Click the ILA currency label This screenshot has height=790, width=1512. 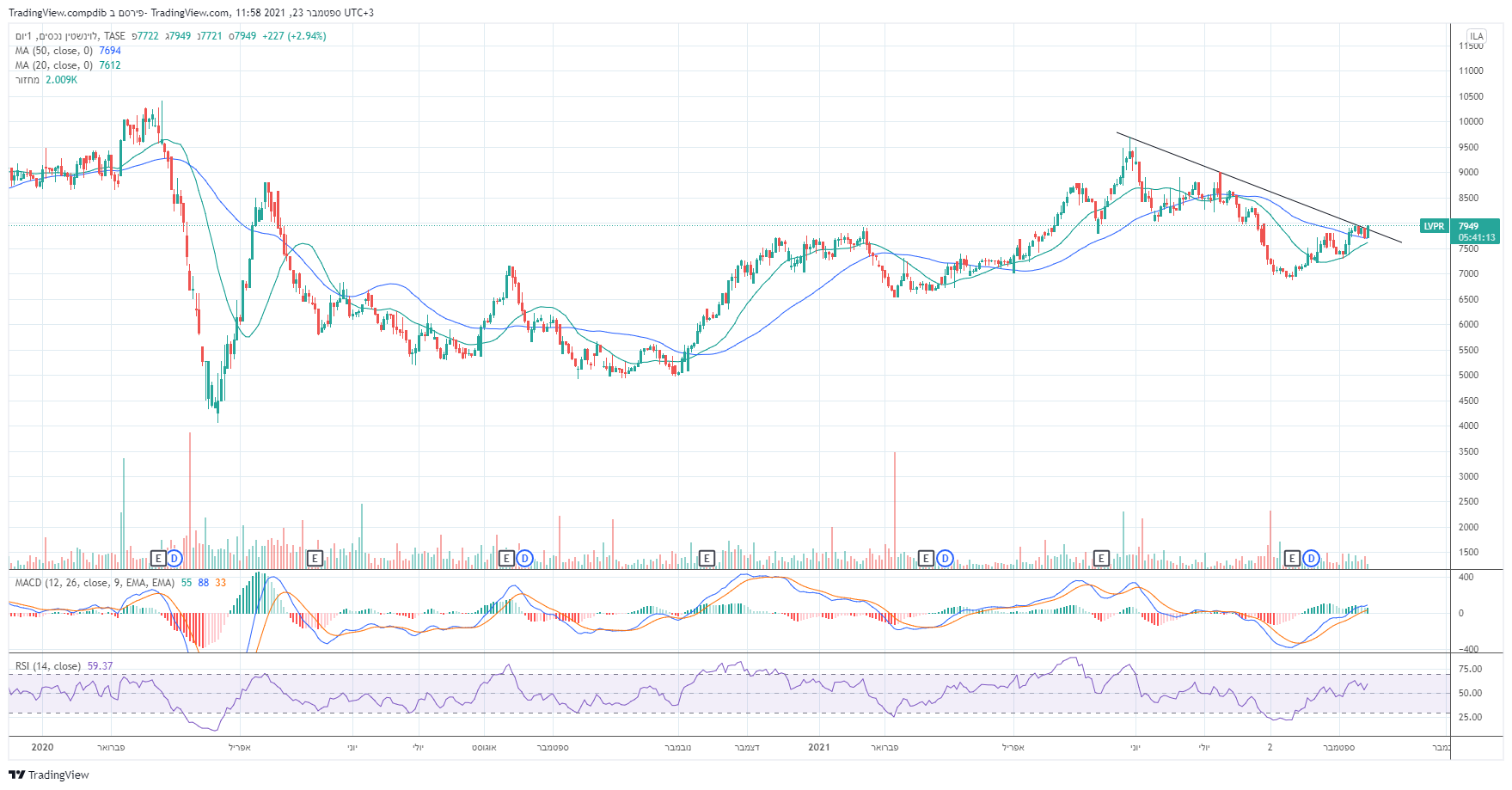tap(1477, 36)
